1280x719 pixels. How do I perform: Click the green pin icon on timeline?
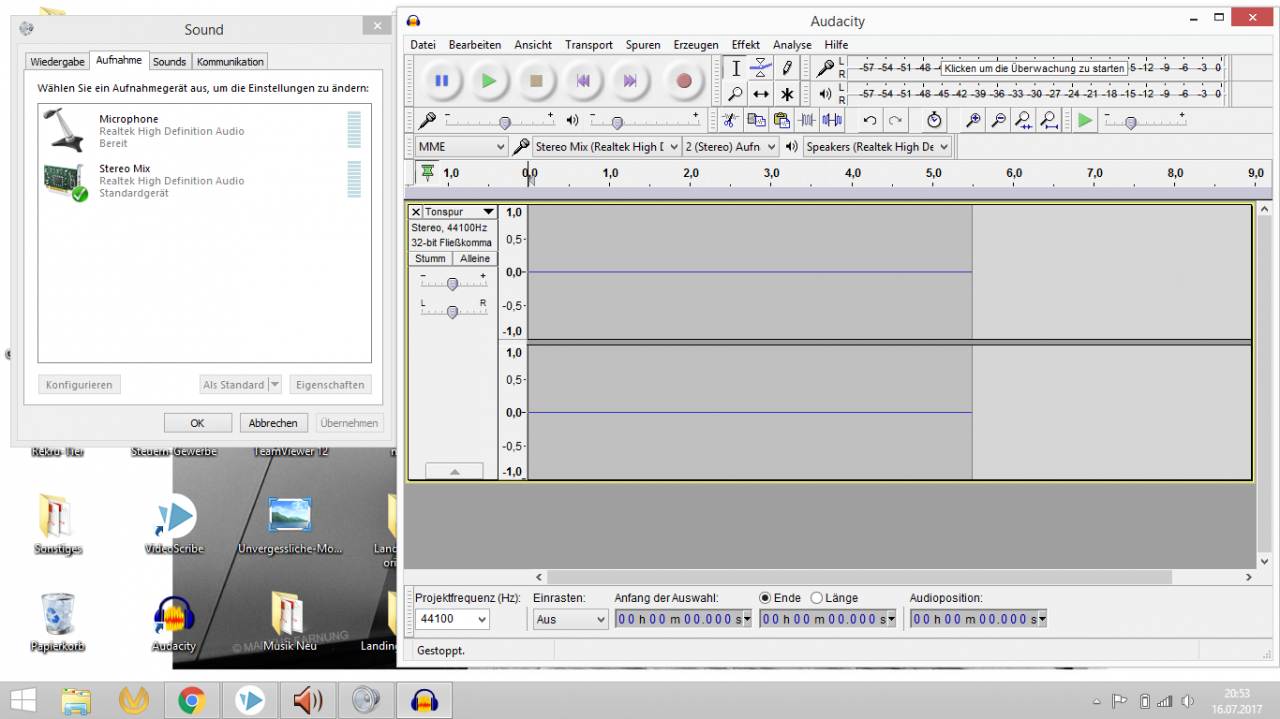click(428, 173)
